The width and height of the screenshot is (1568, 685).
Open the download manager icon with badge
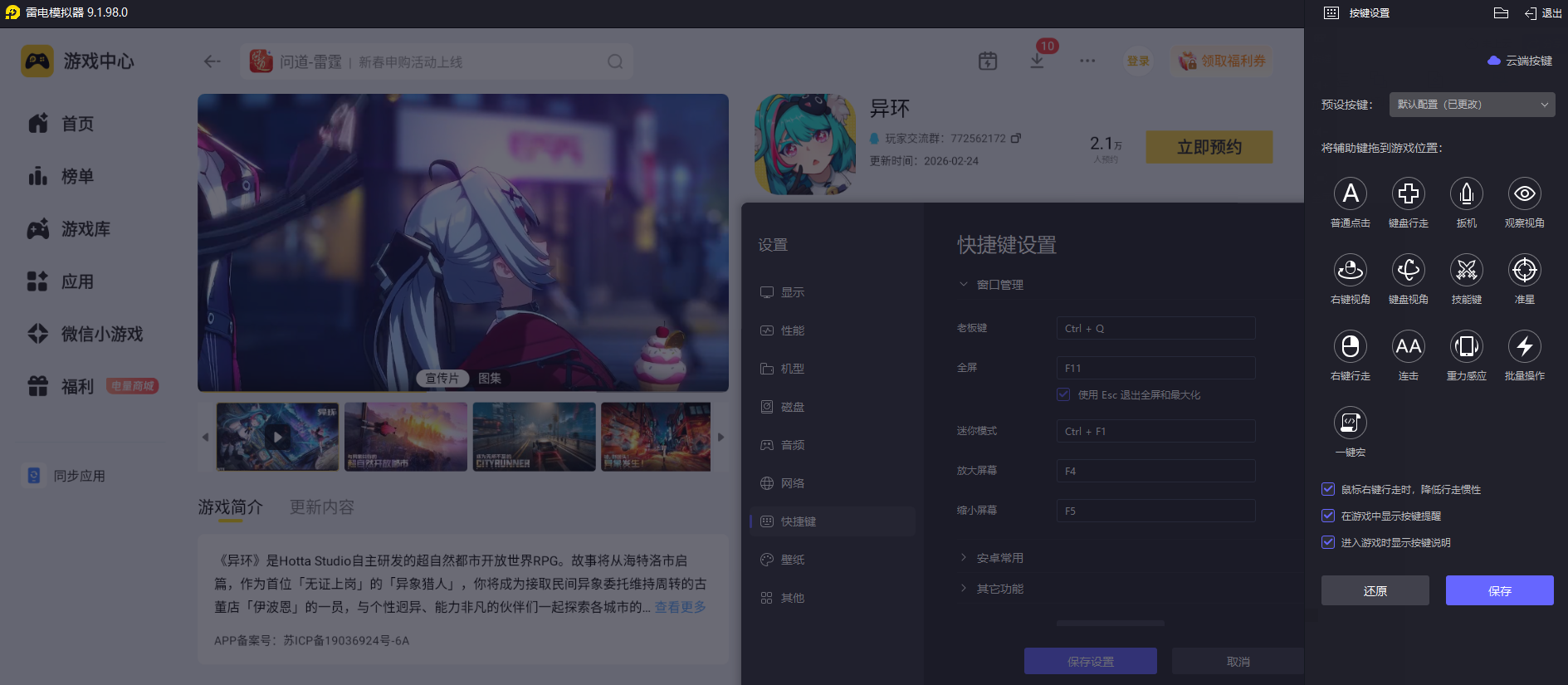point(1038,61)
